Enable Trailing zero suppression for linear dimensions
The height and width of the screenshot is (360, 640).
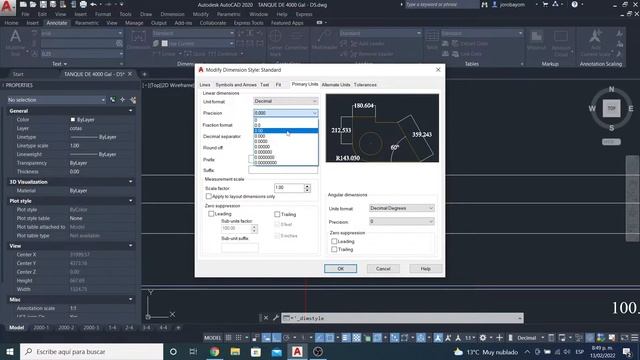[277, 214]
